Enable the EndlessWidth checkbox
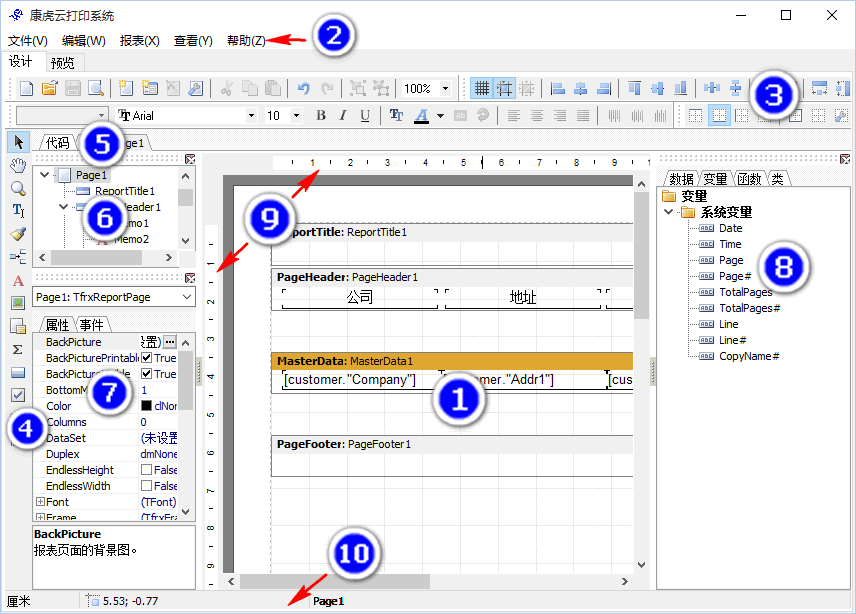The width and height of the screenshot is (856, 614). coord(147,486)
